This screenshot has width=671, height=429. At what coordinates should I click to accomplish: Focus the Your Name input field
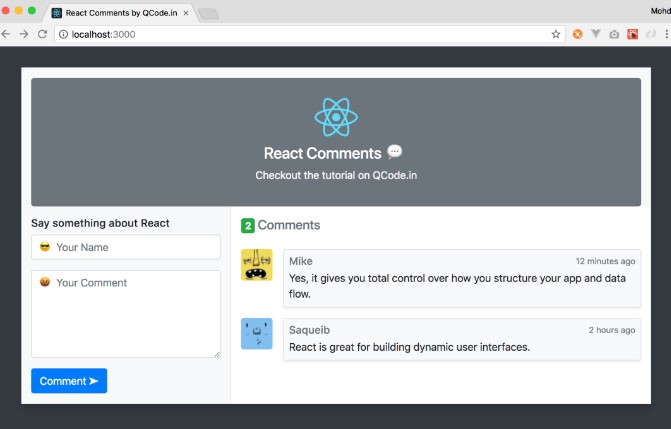[x=126, y=247]
